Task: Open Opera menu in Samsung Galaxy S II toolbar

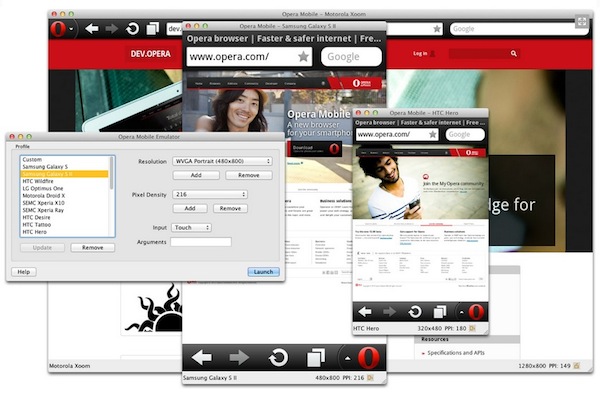Action: pos(368,358)
